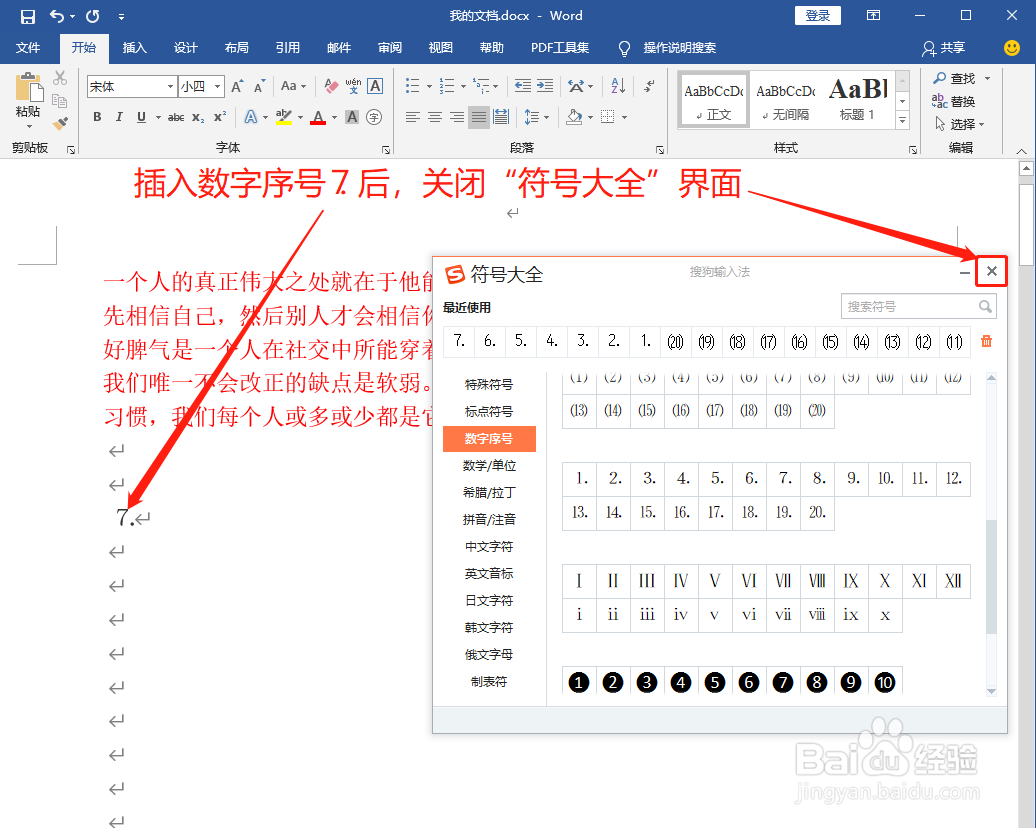Open the line spacing dropdown
This screenshot has height=828, width=1036.
click(547, 117)
